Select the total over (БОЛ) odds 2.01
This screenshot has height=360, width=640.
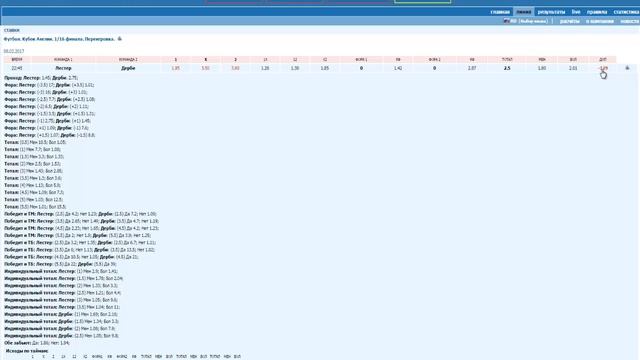[x=573, y=68]
